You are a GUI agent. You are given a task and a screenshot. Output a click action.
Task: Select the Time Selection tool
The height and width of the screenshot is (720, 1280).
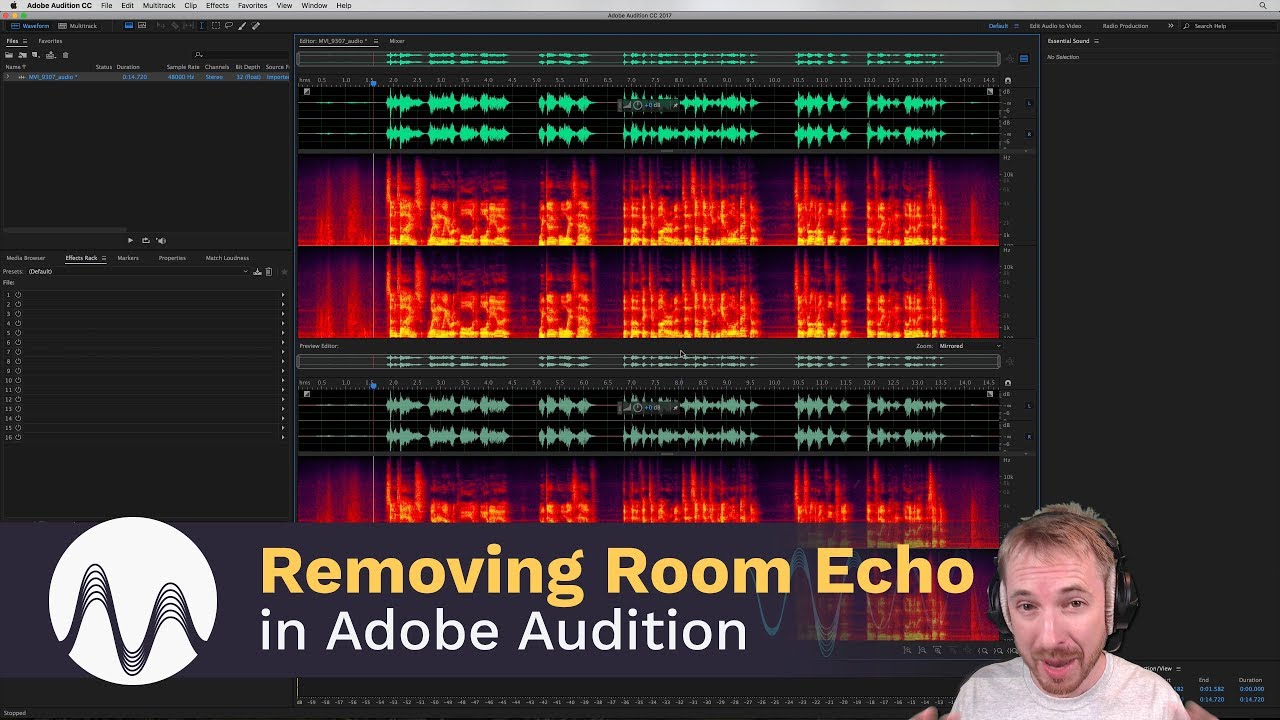pyautogui.click(x=202, y=26)
